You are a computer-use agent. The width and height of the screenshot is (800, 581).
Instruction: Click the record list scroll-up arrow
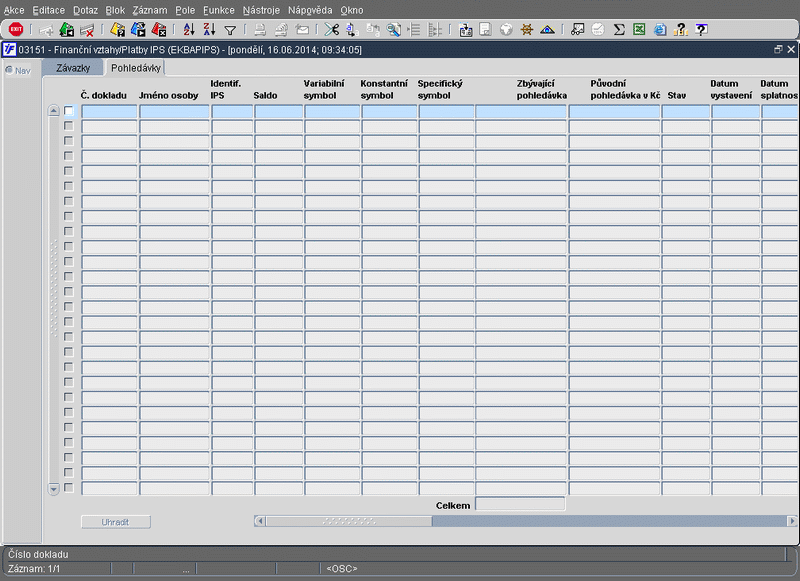(x=54, y=111)
